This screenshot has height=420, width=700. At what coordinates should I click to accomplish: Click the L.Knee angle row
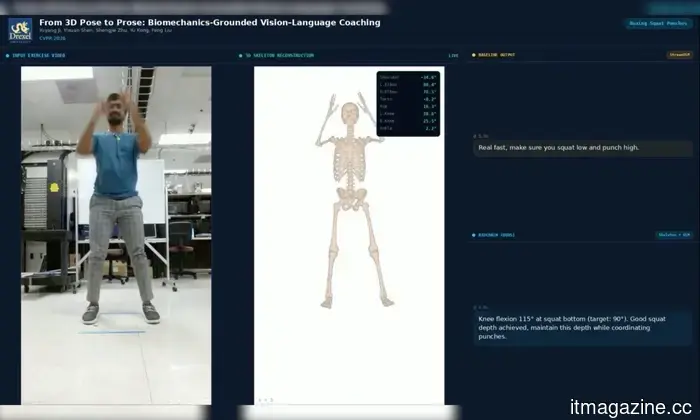[x=408, y=114]
